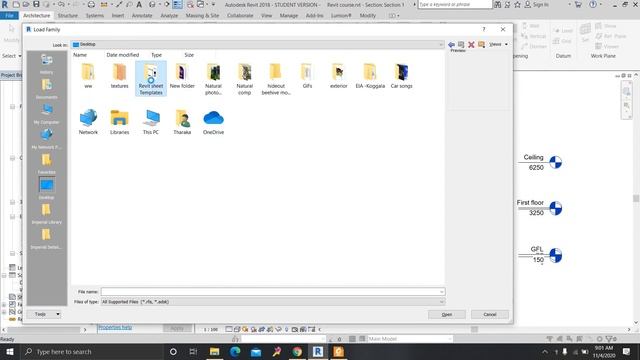Image resolution: width=640 pixels, height=360 pixels.
Task: Open the File name combo box arrow
Action: pyautogui.click(x=442, y=291)
